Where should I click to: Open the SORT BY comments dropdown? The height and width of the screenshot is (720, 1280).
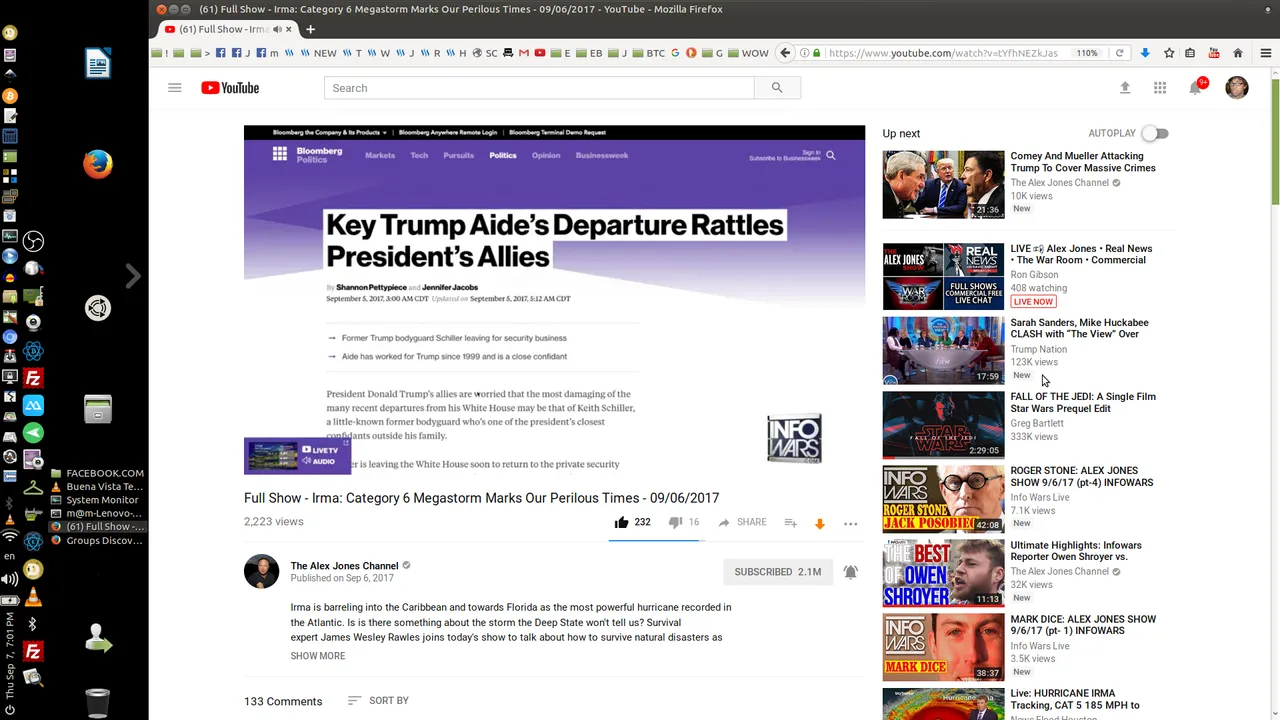click(378, 701)
